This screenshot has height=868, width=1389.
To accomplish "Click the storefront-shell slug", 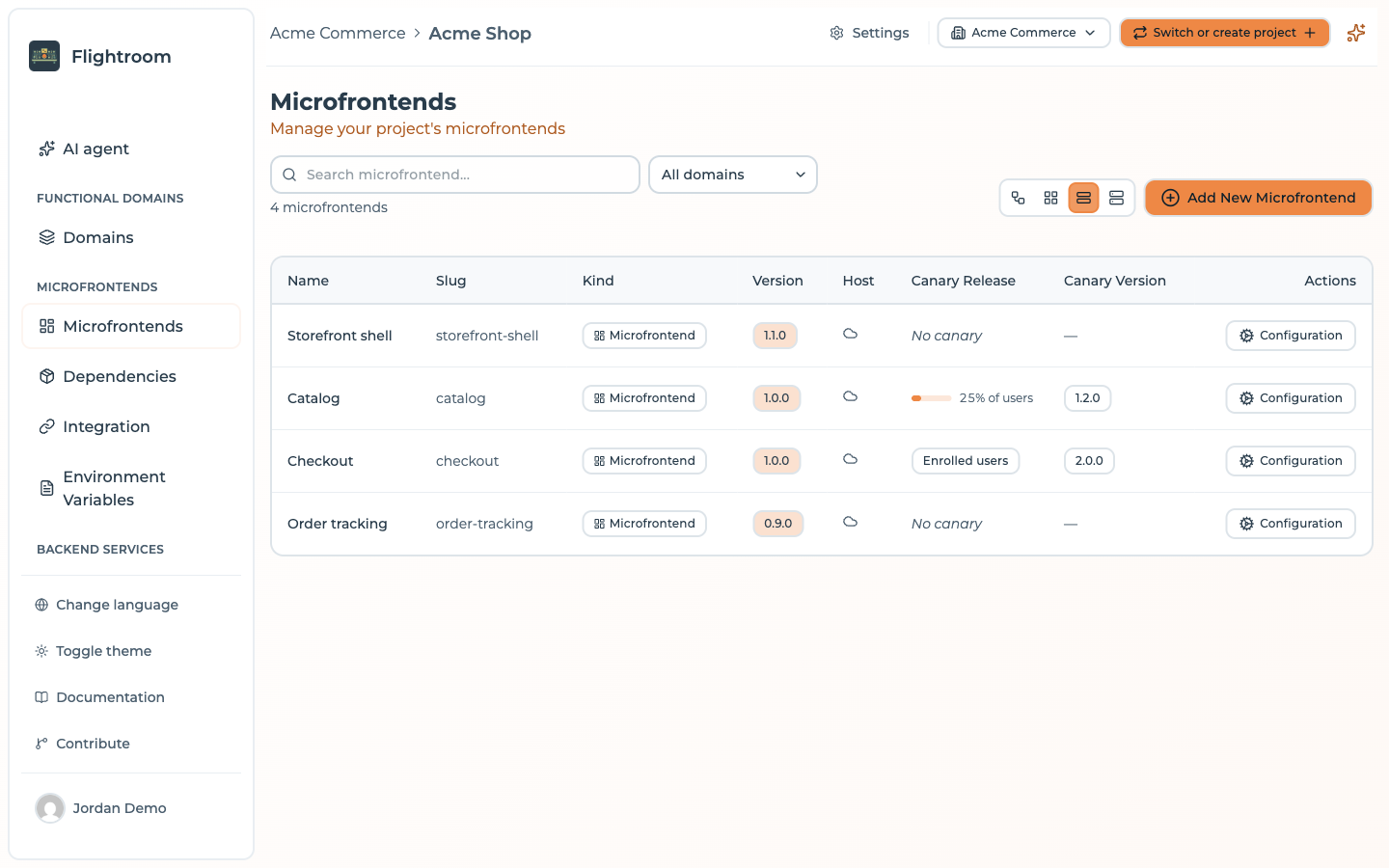I will tap(487, 336).
